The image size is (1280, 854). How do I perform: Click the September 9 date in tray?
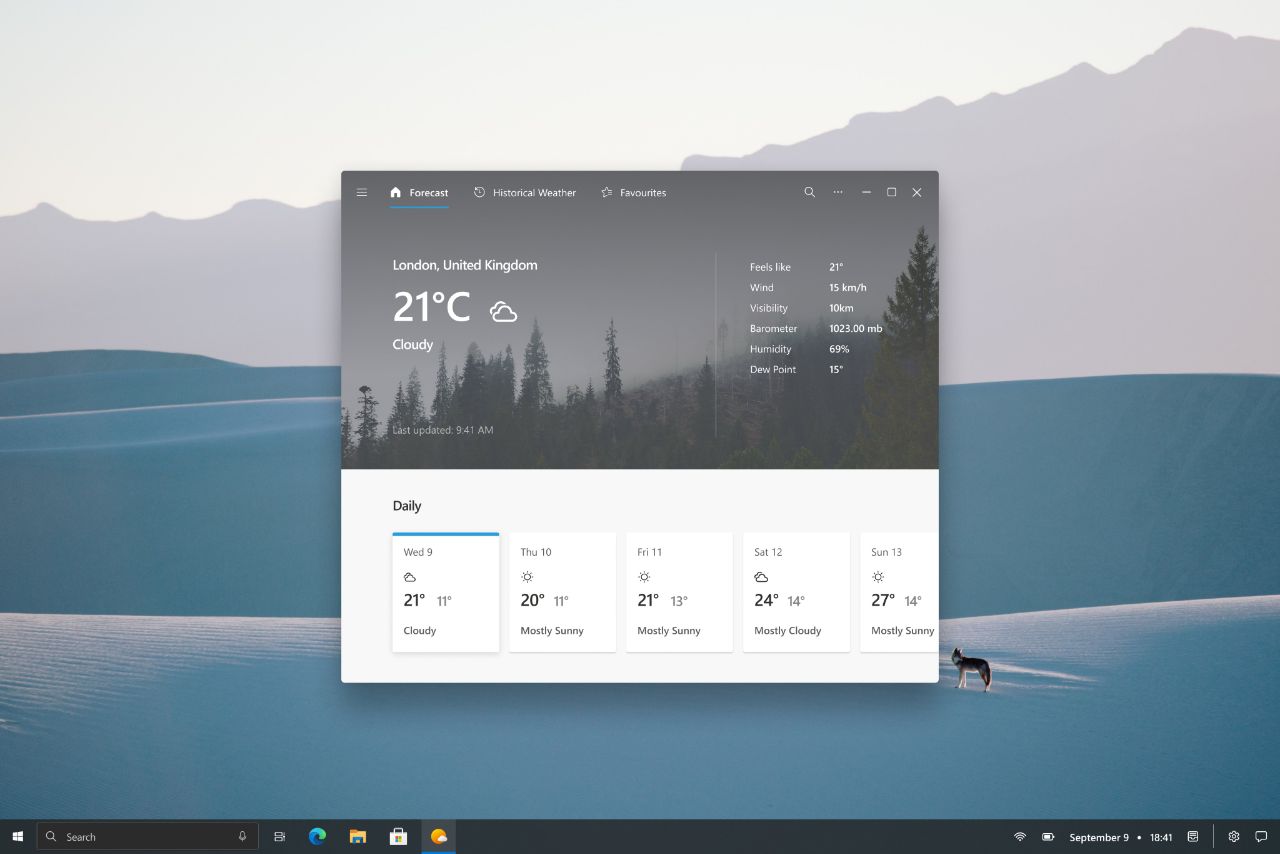(x=1099, y=838)
